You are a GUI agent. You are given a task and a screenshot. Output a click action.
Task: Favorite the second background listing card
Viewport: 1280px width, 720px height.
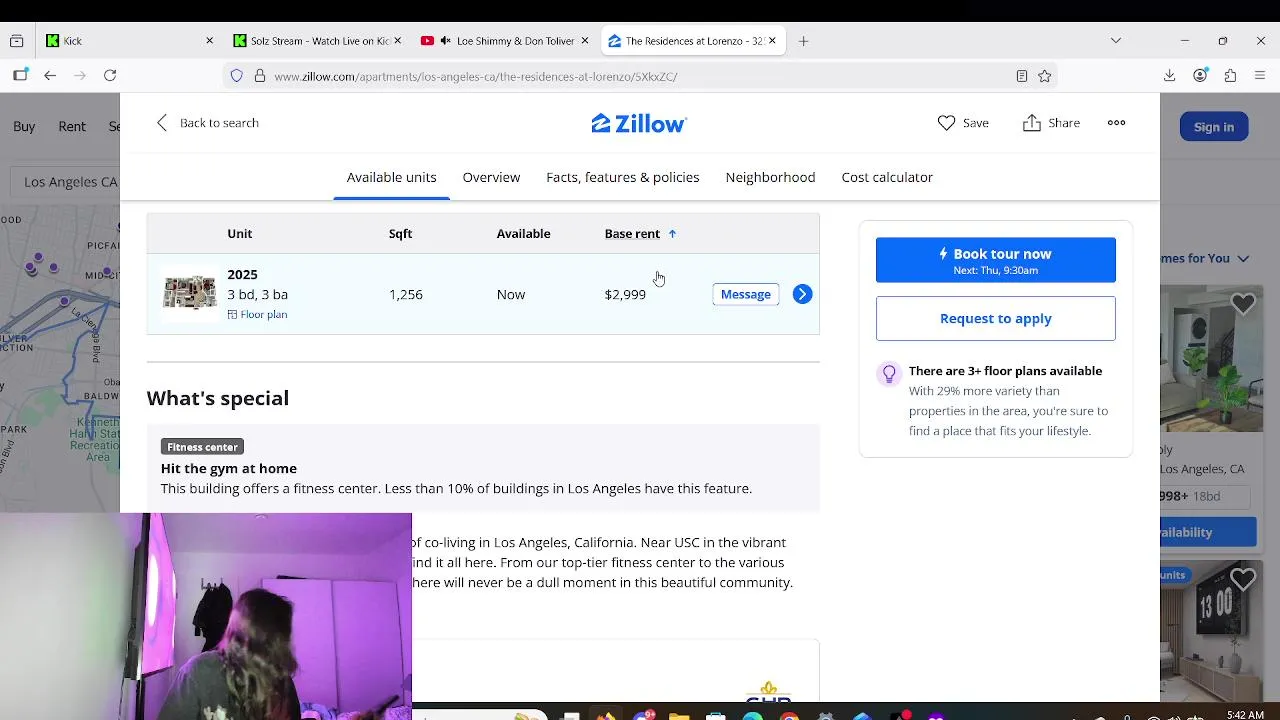1243,579
